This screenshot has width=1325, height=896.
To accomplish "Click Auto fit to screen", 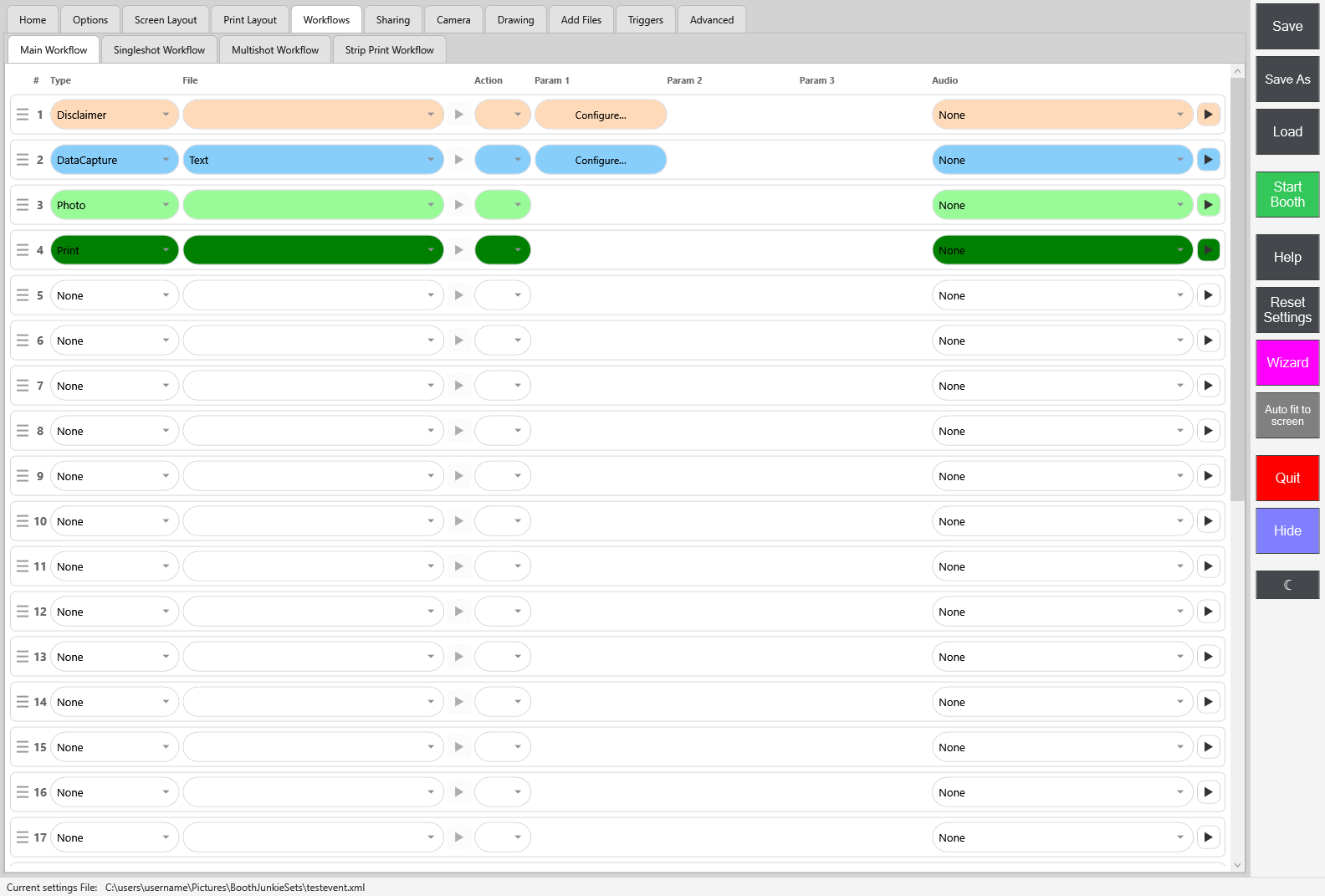I will 1287,416.
